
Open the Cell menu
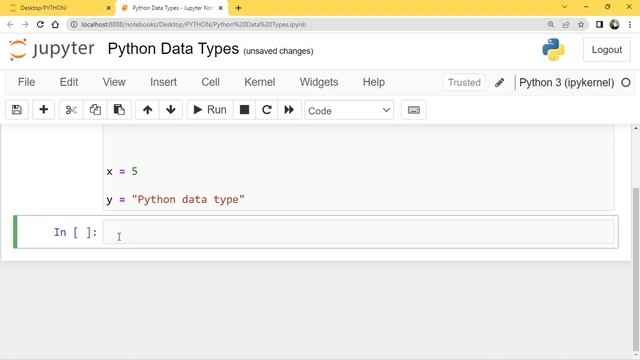[211, 82]
